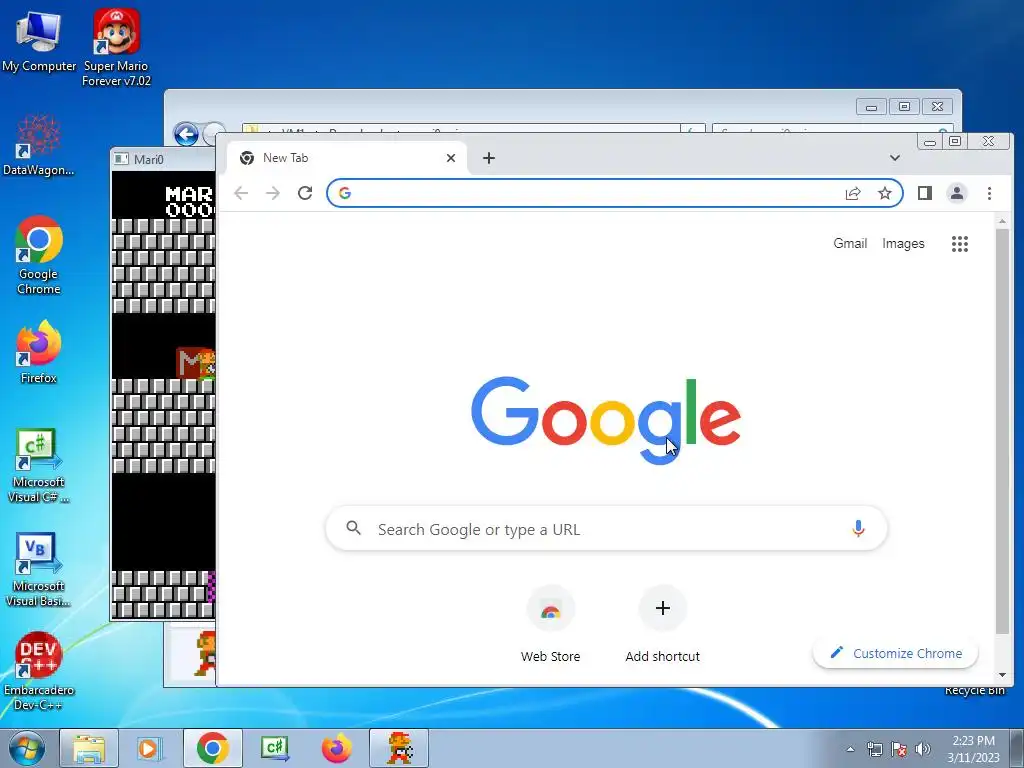The height and width of the screenshot is (768, 1024).
Task: Open Windows Media Player from taskbar
Action: click(x=150, y=748)
